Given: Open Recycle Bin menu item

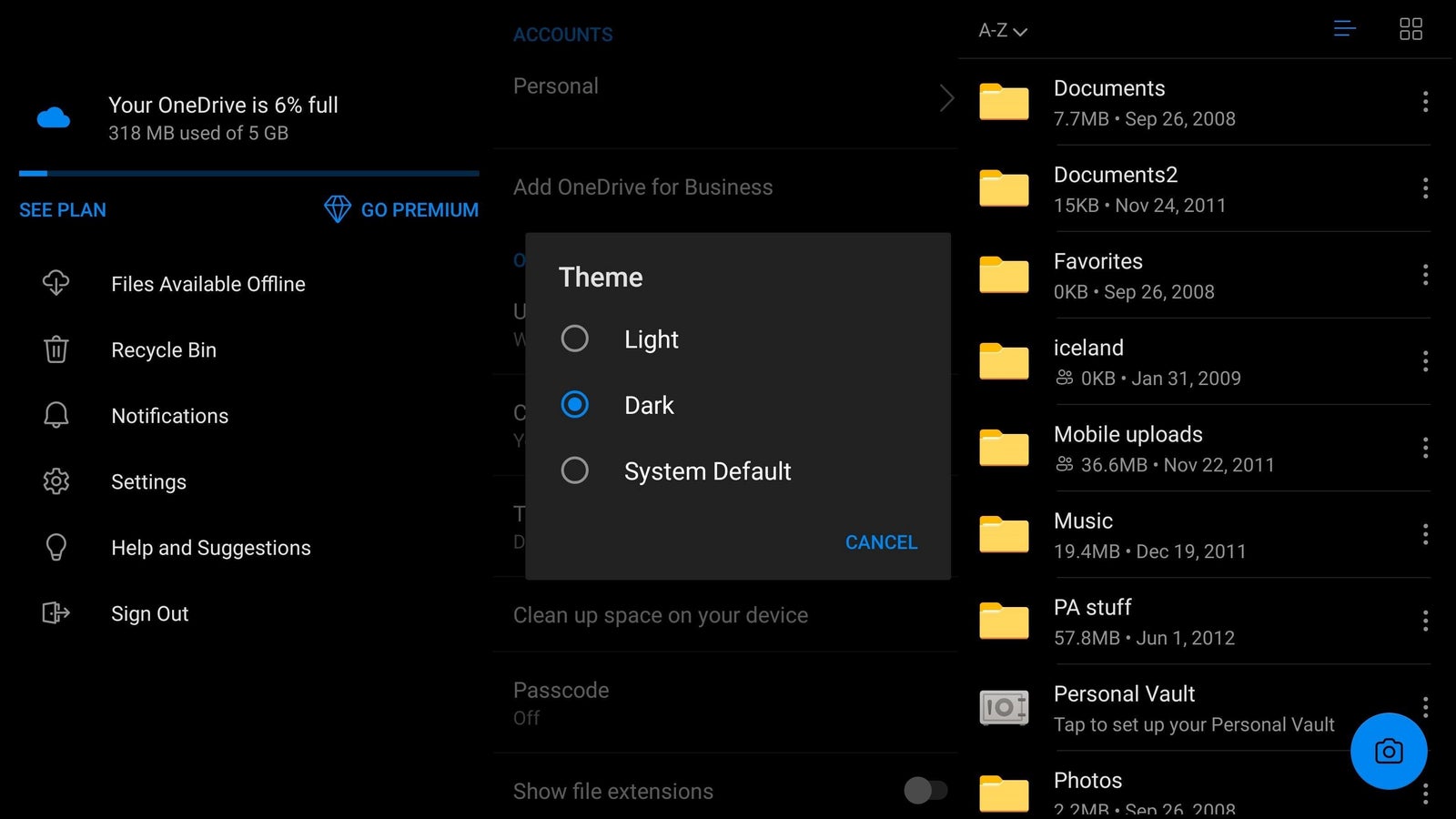Looking at the screenshot, I should (164, 349).
